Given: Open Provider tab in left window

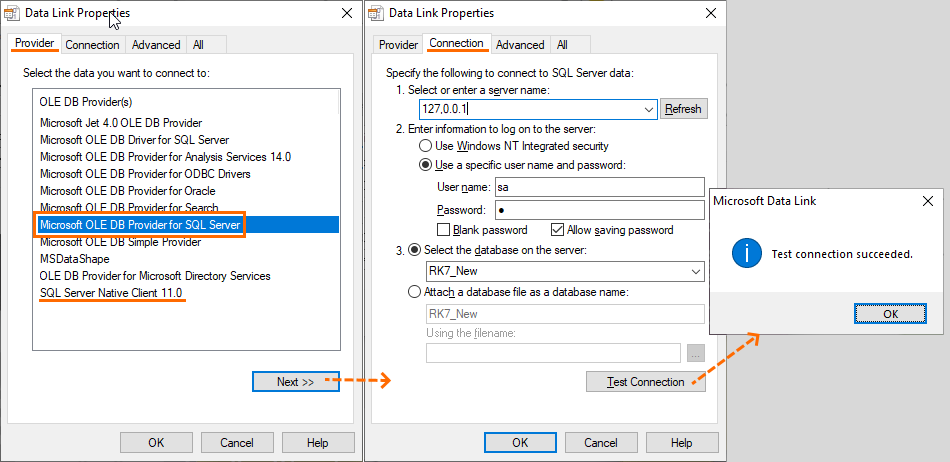Looking at the screenshot, I should 35,44.
